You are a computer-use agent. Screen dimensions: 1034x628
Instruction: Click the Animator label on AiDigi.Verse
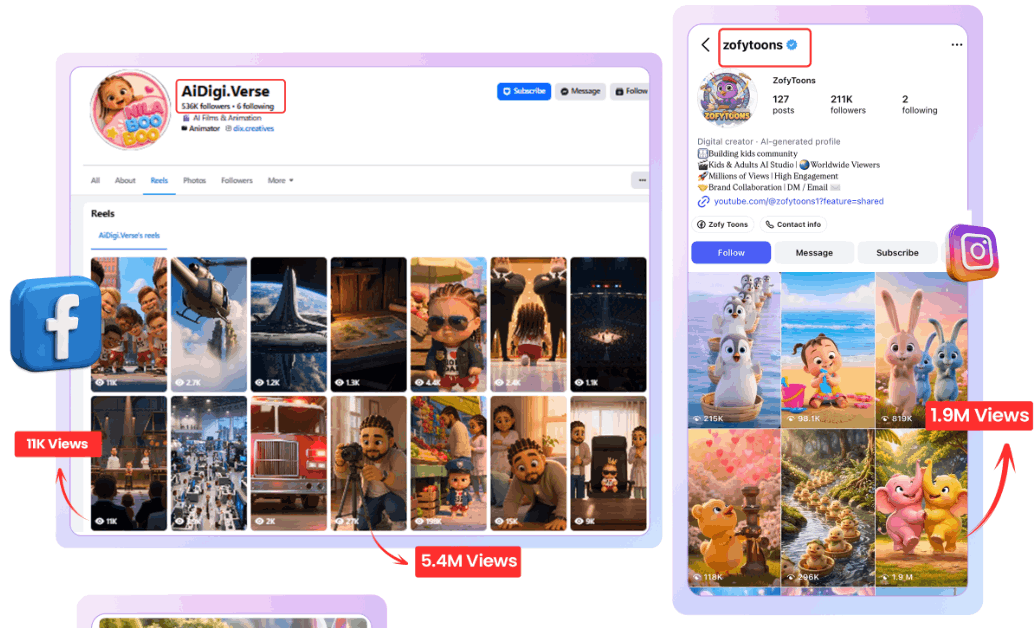click(x=204, y=129)
